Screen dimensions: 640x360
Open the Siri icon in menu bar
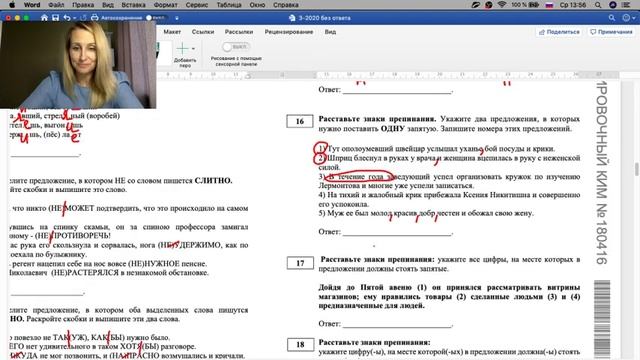coord(613,5)
